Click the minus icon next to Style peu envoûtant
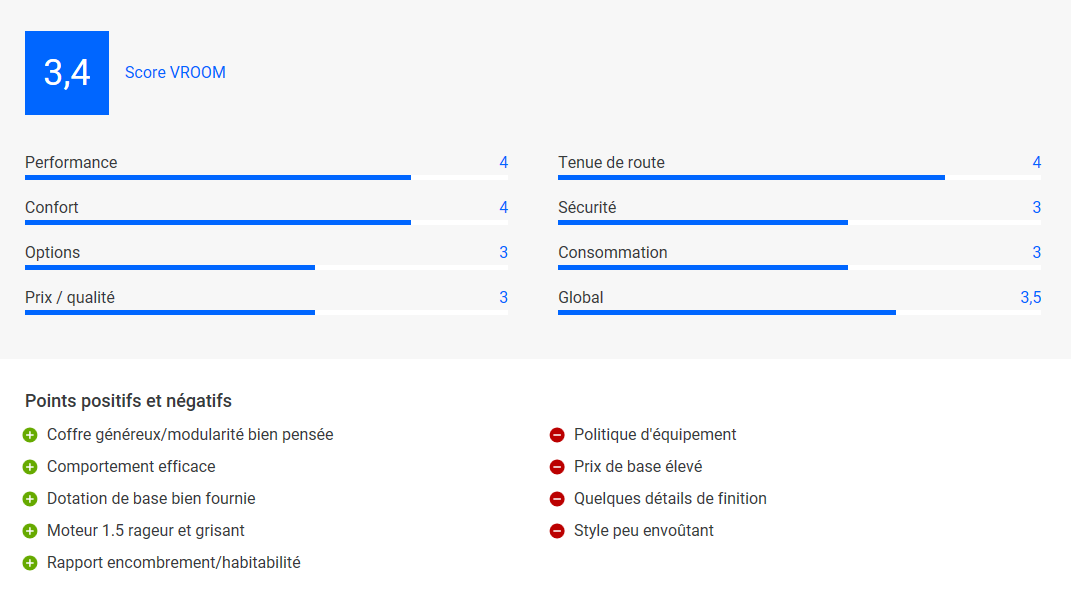 tap(557, 531)
